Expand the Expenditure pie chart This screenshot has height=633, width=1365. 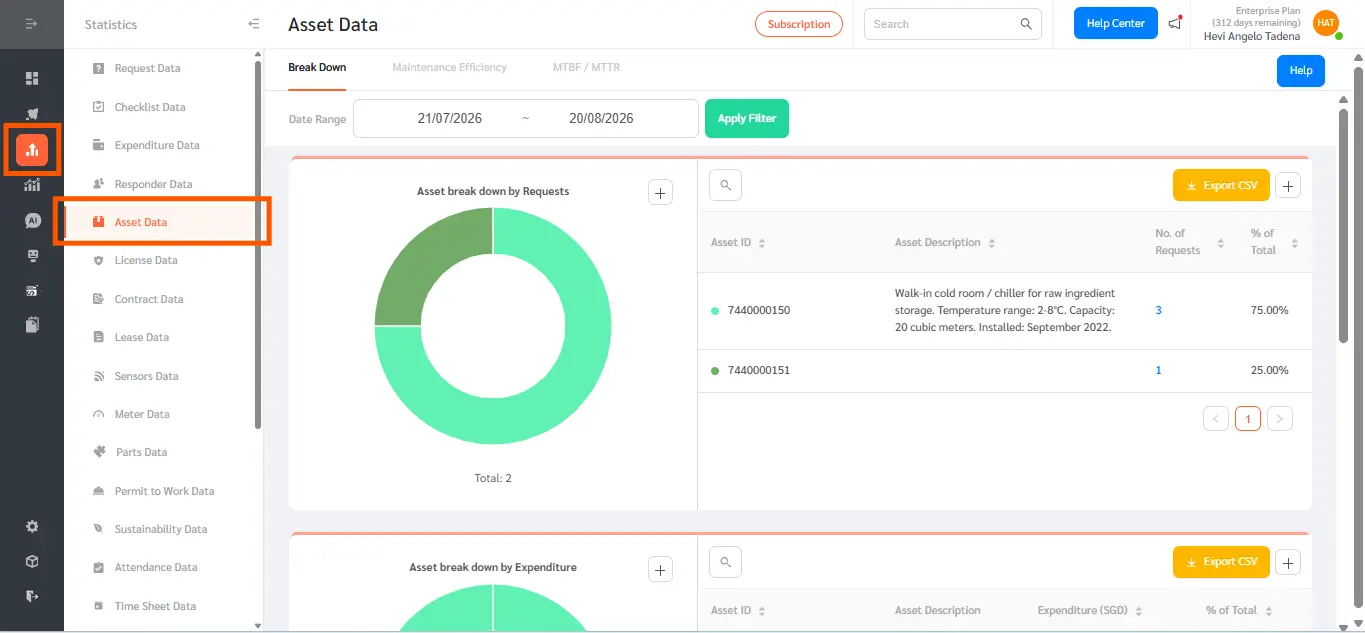(660, 570)
